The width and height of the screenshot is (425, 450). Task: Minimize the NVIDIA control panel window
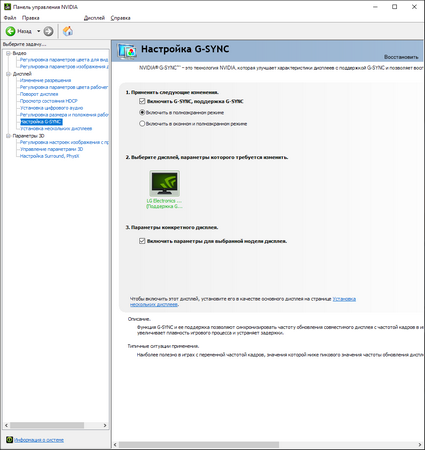(x=375, y=7)
